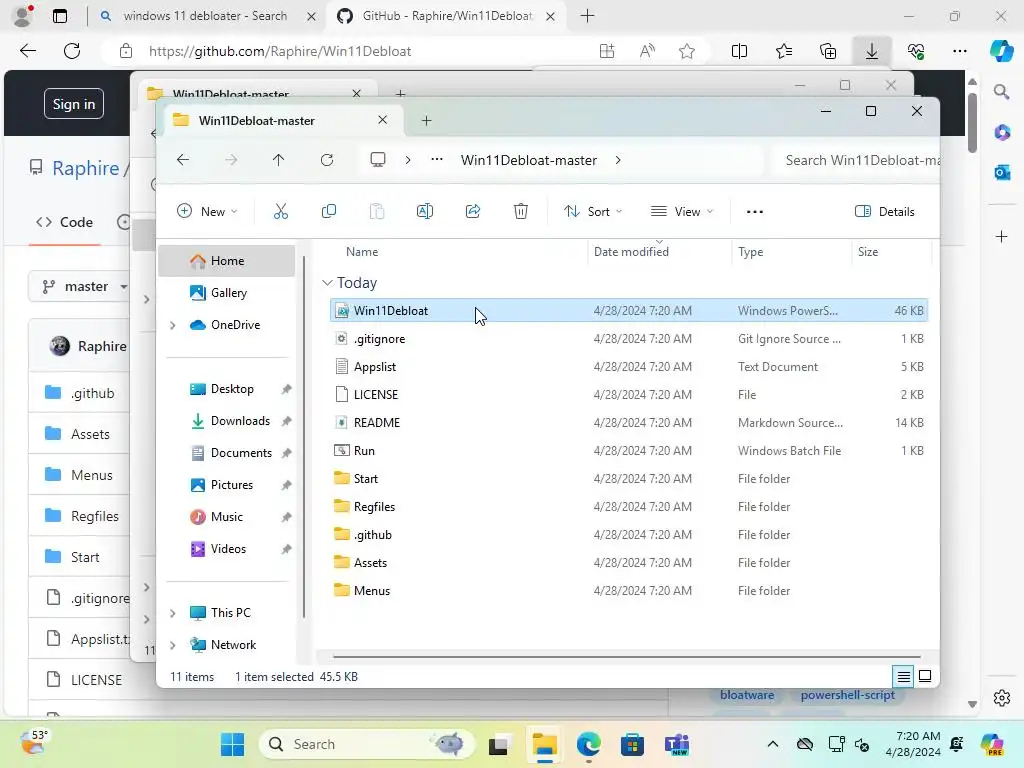The image size is (1024, 768).
Task: Open Edge split screen icon
Action: point(739,51)
